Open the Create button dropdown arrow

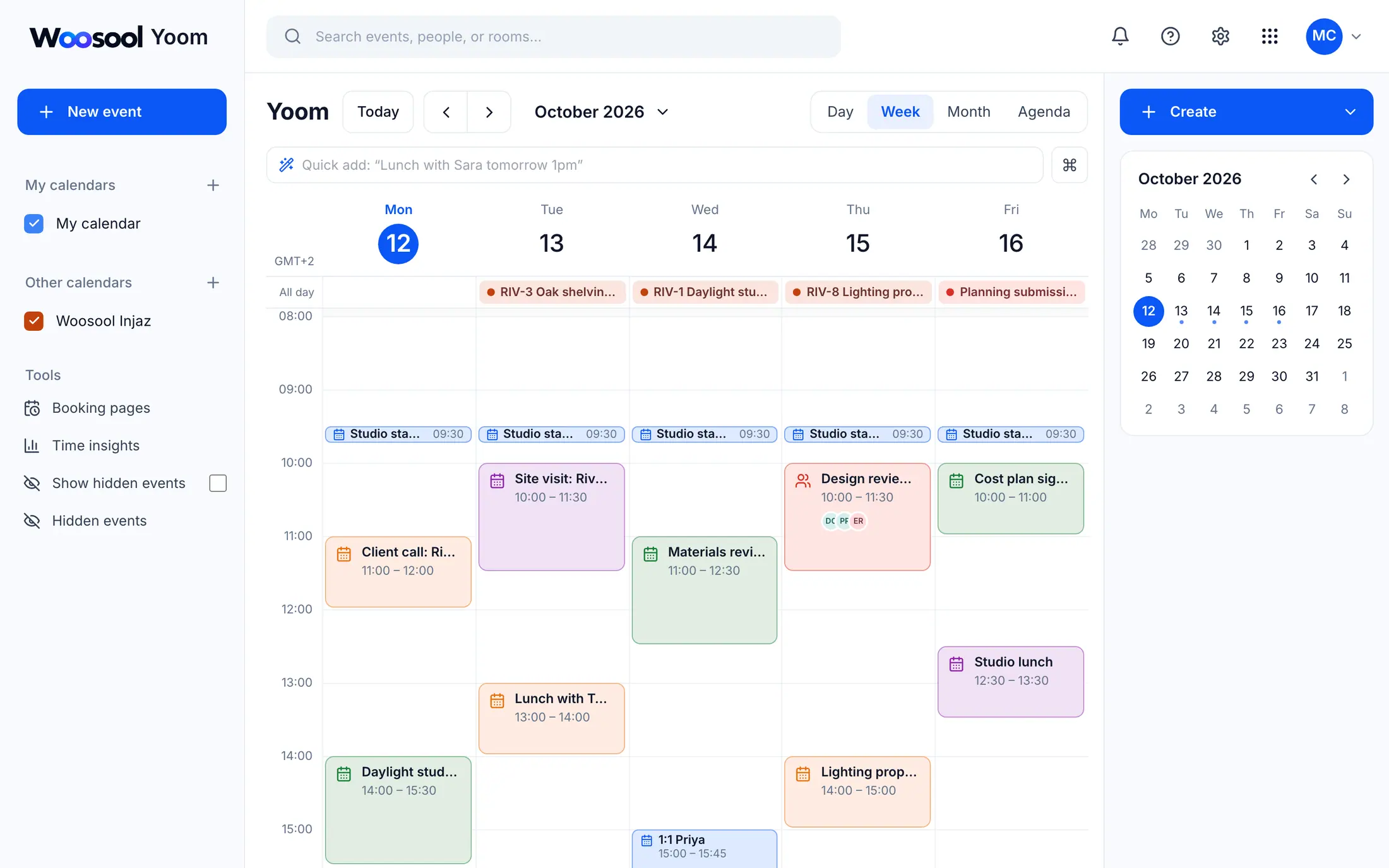(1350, 112)
